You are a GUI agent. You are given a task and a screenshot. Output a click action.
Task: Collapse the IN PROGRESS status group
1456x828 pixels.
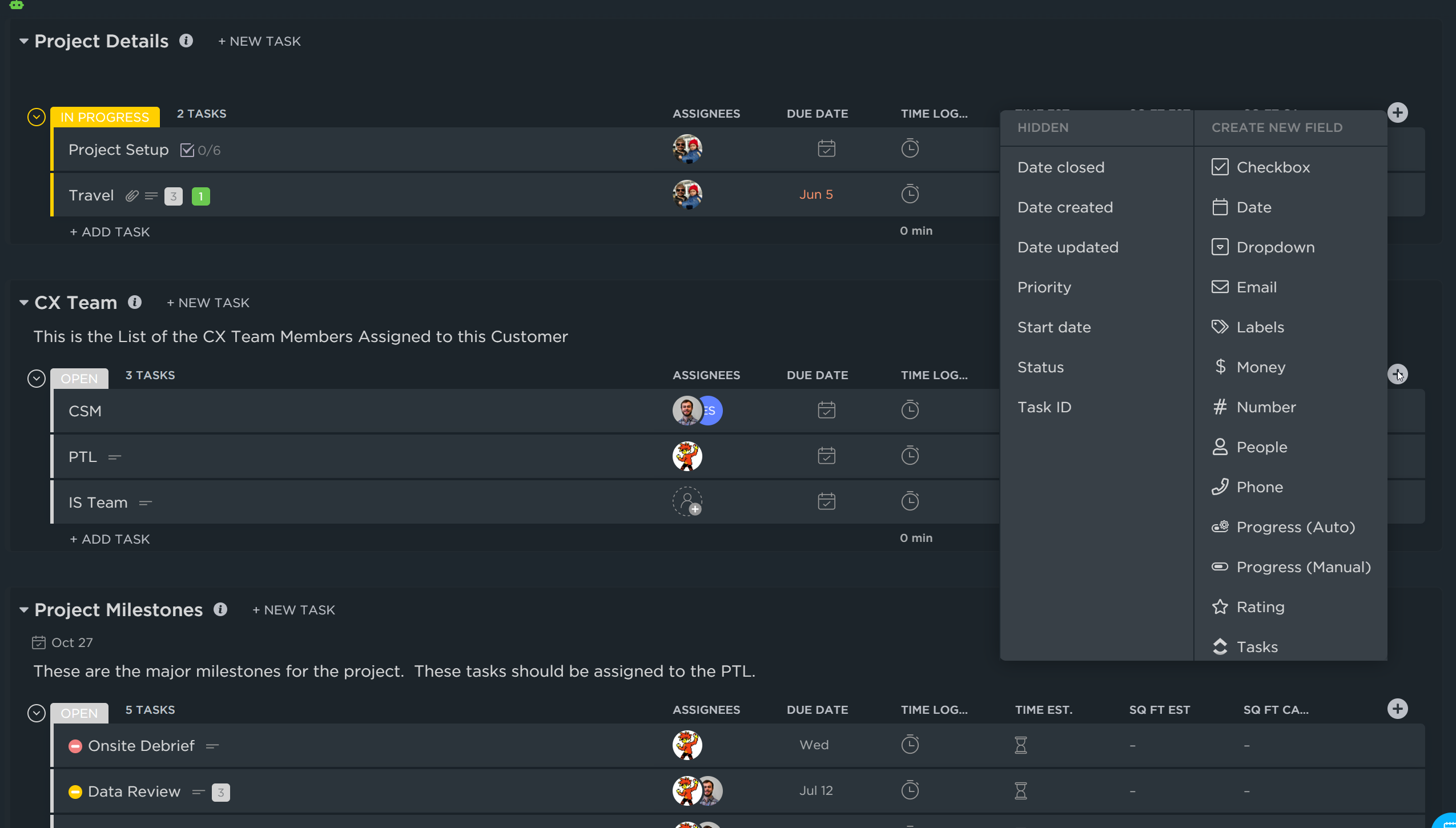(37, 117)
